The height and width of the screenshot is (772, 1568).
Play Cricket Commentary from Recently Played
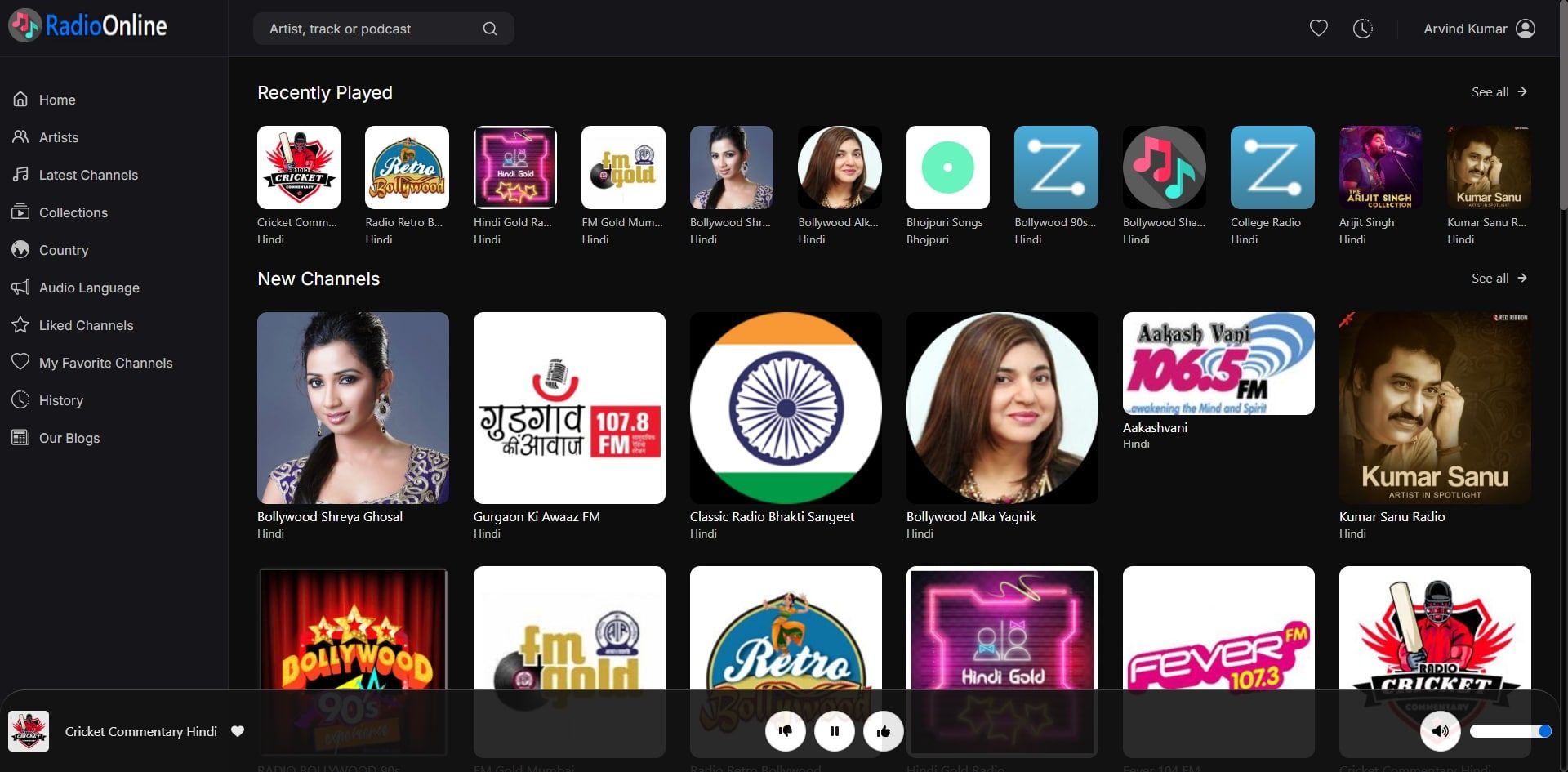coord(299,167)
